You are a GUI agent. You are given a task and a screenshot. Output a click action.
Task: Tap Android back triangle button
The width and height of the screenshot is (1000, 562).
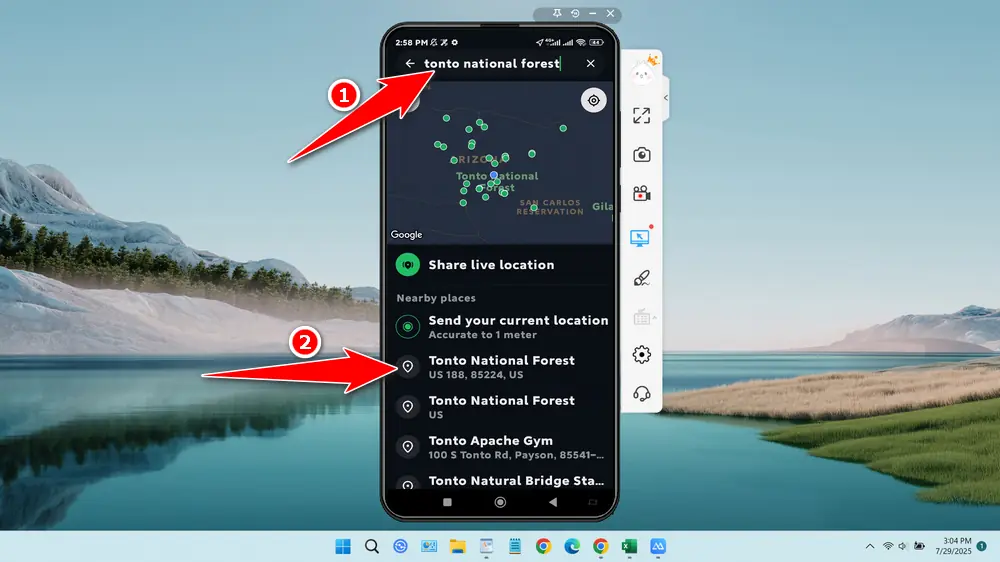(x=553, y=502)
